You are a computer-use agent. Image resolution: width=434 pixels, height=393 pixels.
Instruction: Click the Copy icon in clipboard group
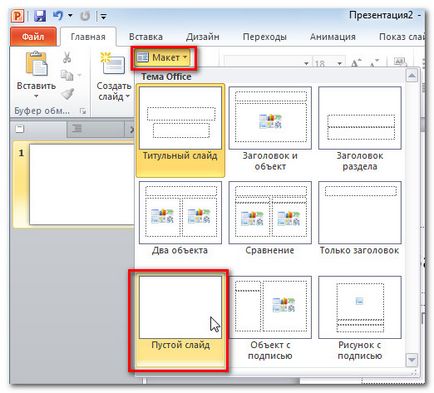67,75
